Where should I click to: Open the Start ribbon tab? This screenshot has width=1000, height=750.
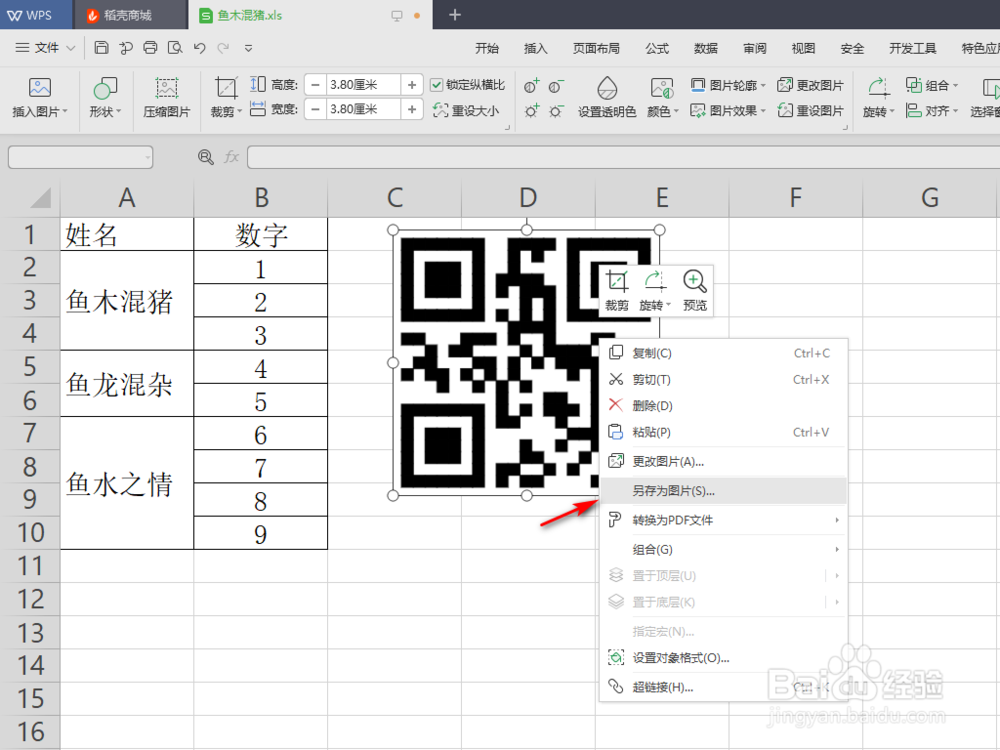tap(487, 48)
